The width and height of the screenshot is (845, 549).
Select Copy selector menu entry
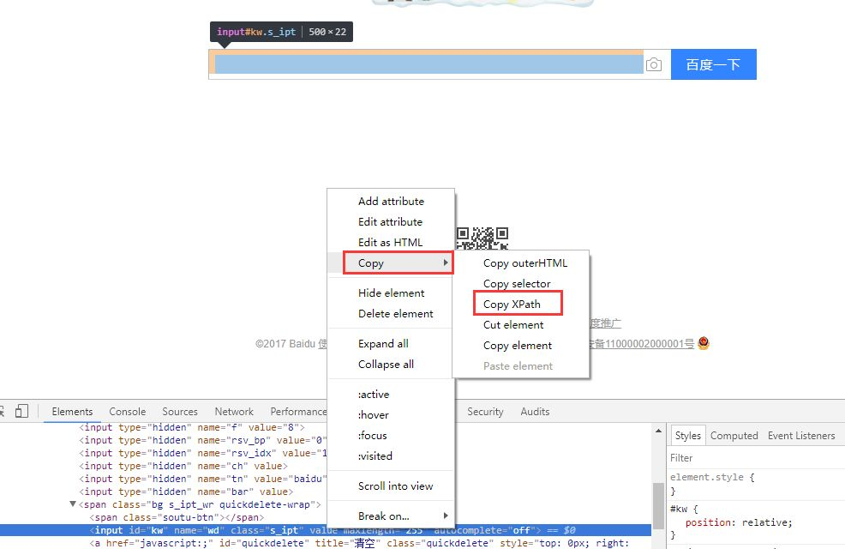pos(516,284)
